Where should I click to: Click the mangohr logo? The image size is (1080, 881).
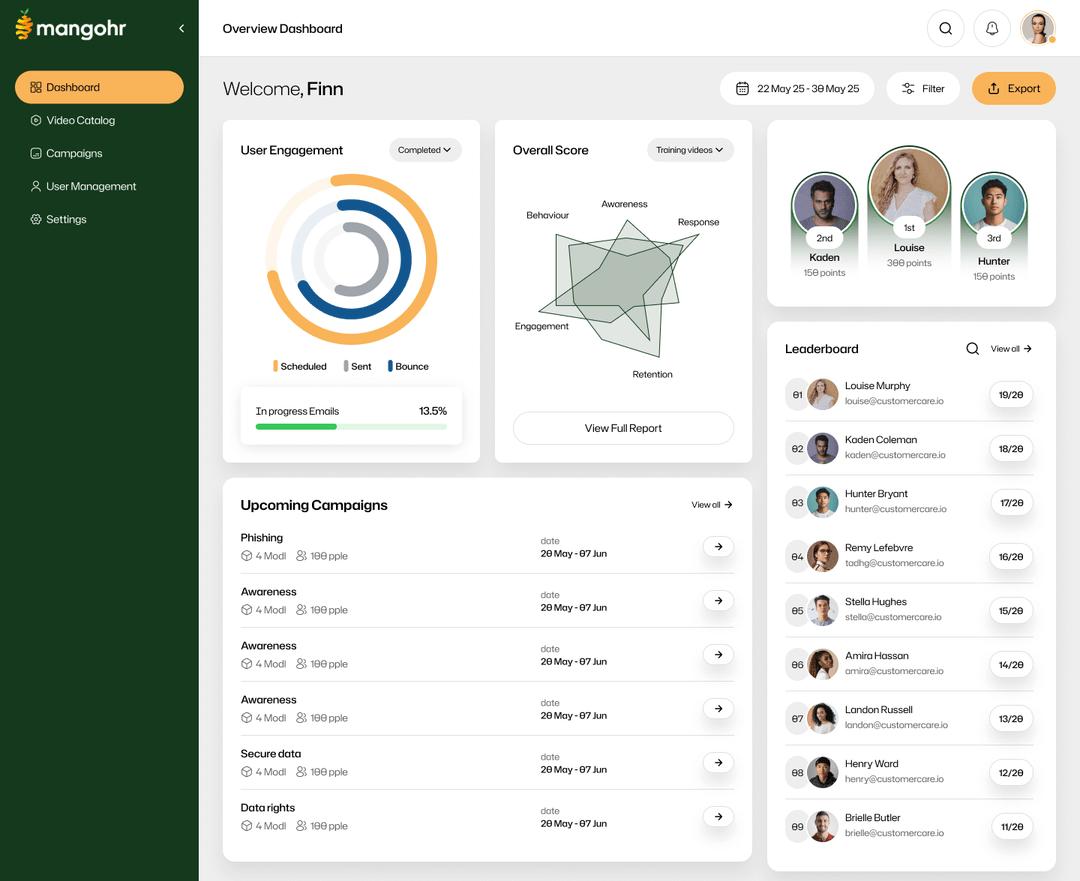point(70,26)
